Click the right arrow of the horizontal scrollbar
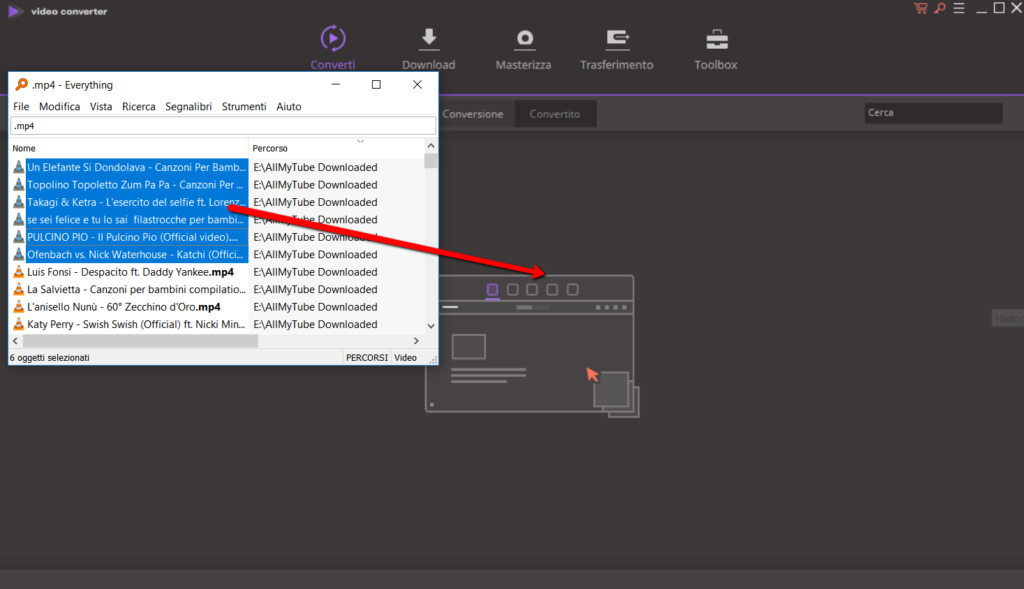The height and width of the screenshot is (589, 1024). (x=416, y=341)
